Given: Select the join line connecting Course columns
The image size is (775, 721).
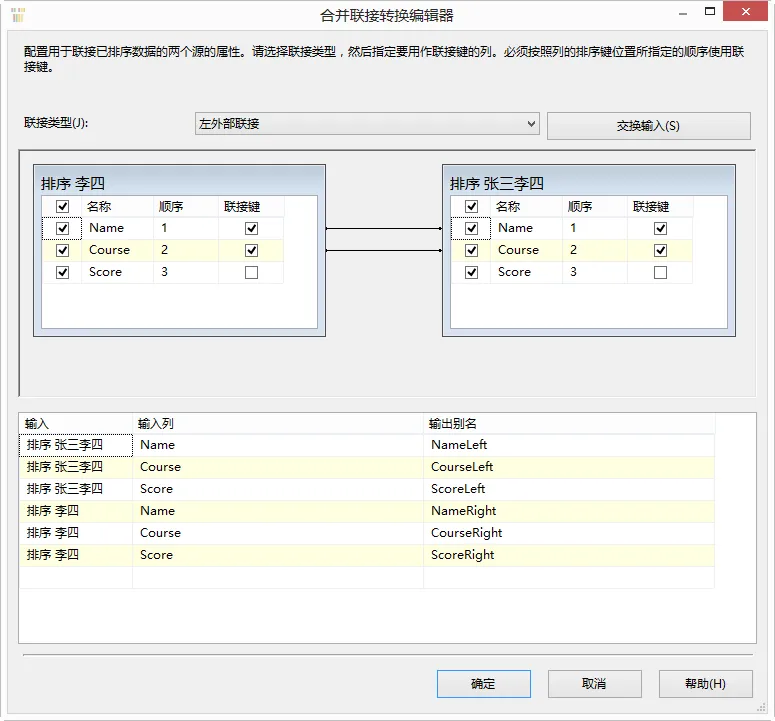Looking at the screenshot, I should click(384, 251).
